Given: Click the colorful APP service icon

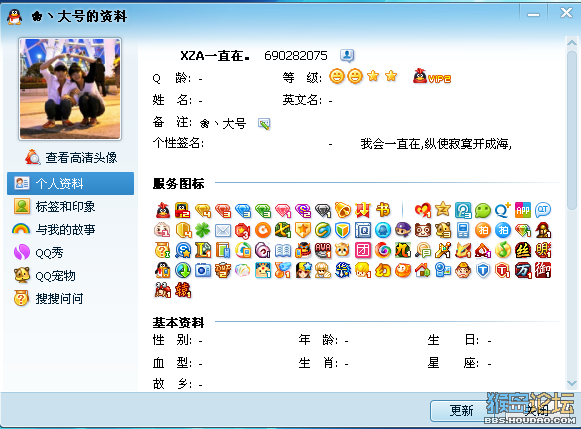Looking at the screenshot, I should 523,210.
